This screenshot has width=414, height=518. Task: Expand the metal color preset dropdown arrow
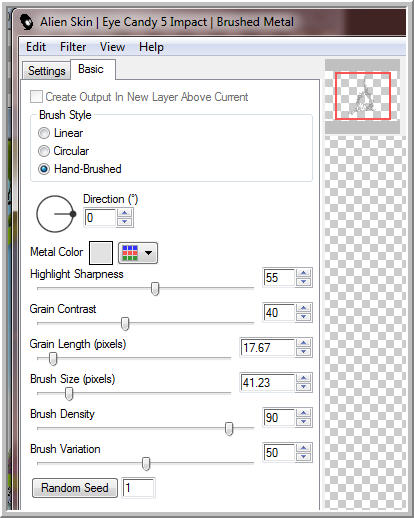click(148, 253)
